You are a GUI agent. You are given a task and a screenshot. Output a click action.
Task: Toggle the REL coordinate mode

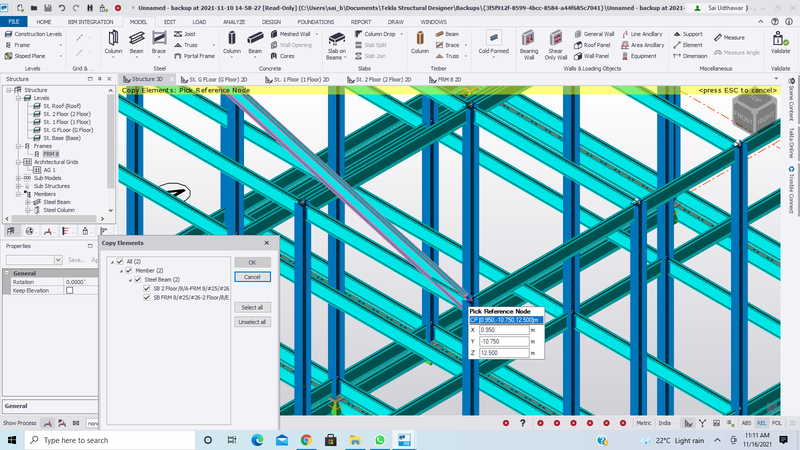[761, 423]
